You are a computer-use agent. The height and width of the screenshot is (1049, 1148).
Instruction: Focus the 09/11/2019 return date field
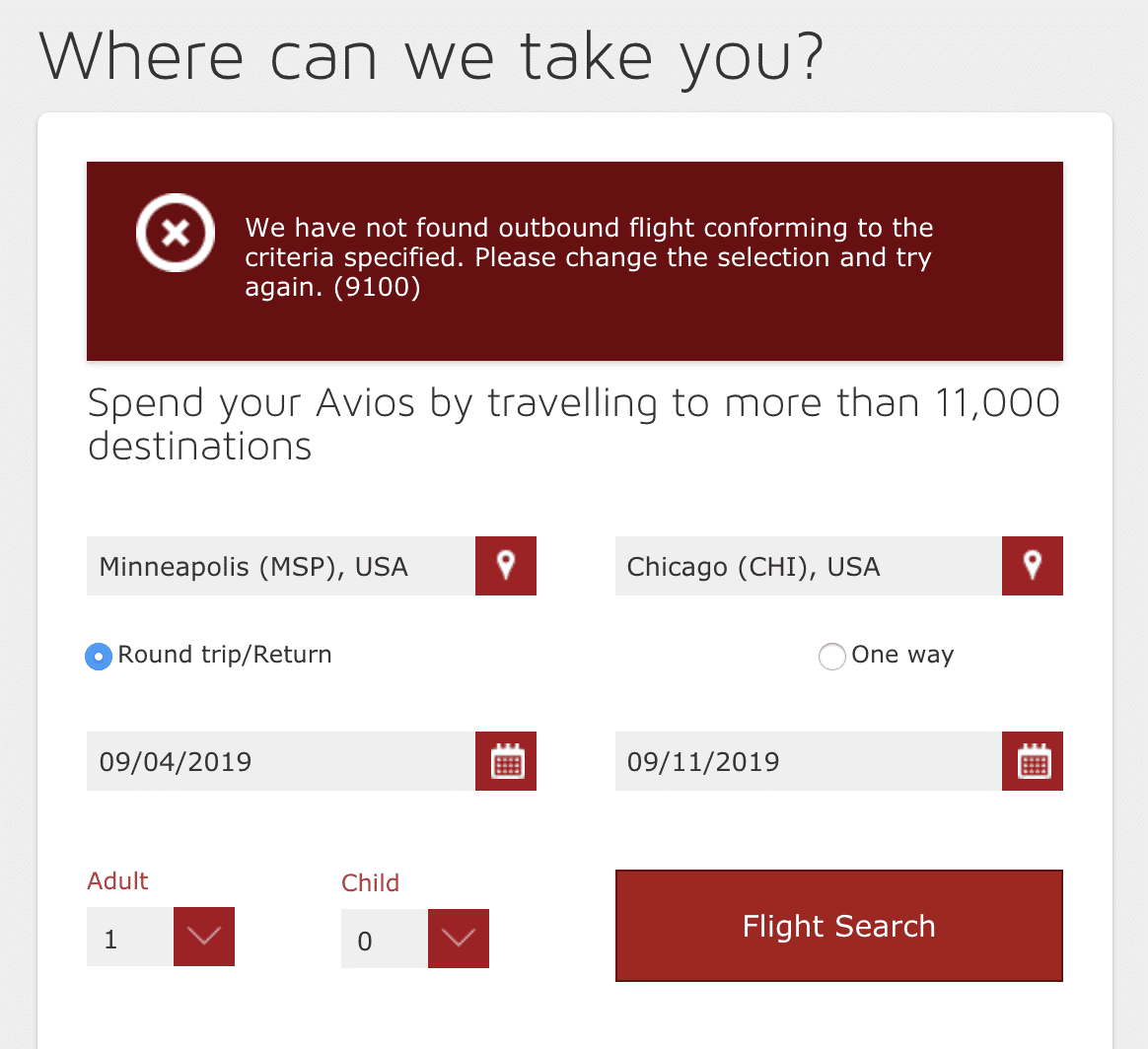click(x=808, y=761)
